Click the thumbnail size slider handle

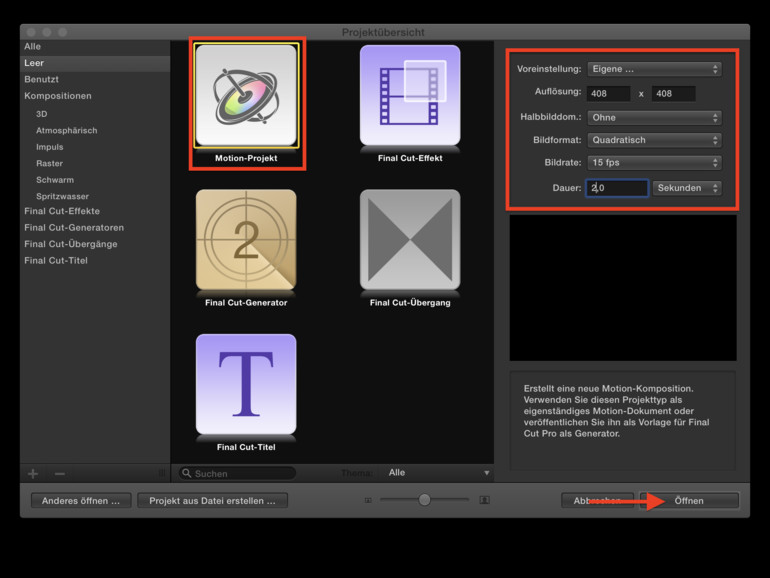point(425,500)
